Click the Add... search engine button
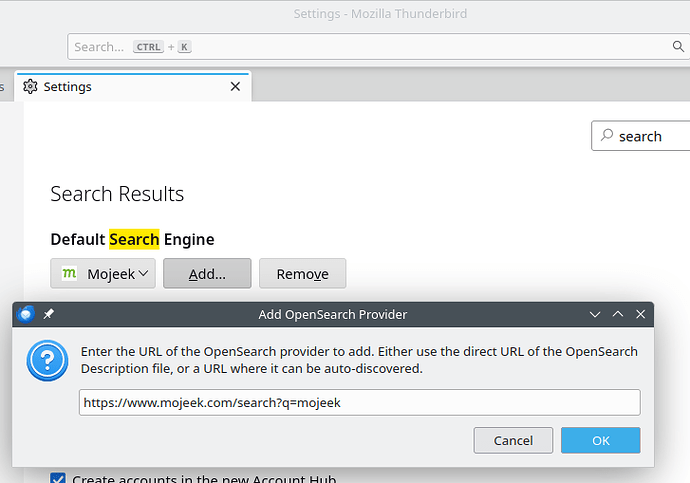Viewport: 690px width, 483px height. point(207,274)
